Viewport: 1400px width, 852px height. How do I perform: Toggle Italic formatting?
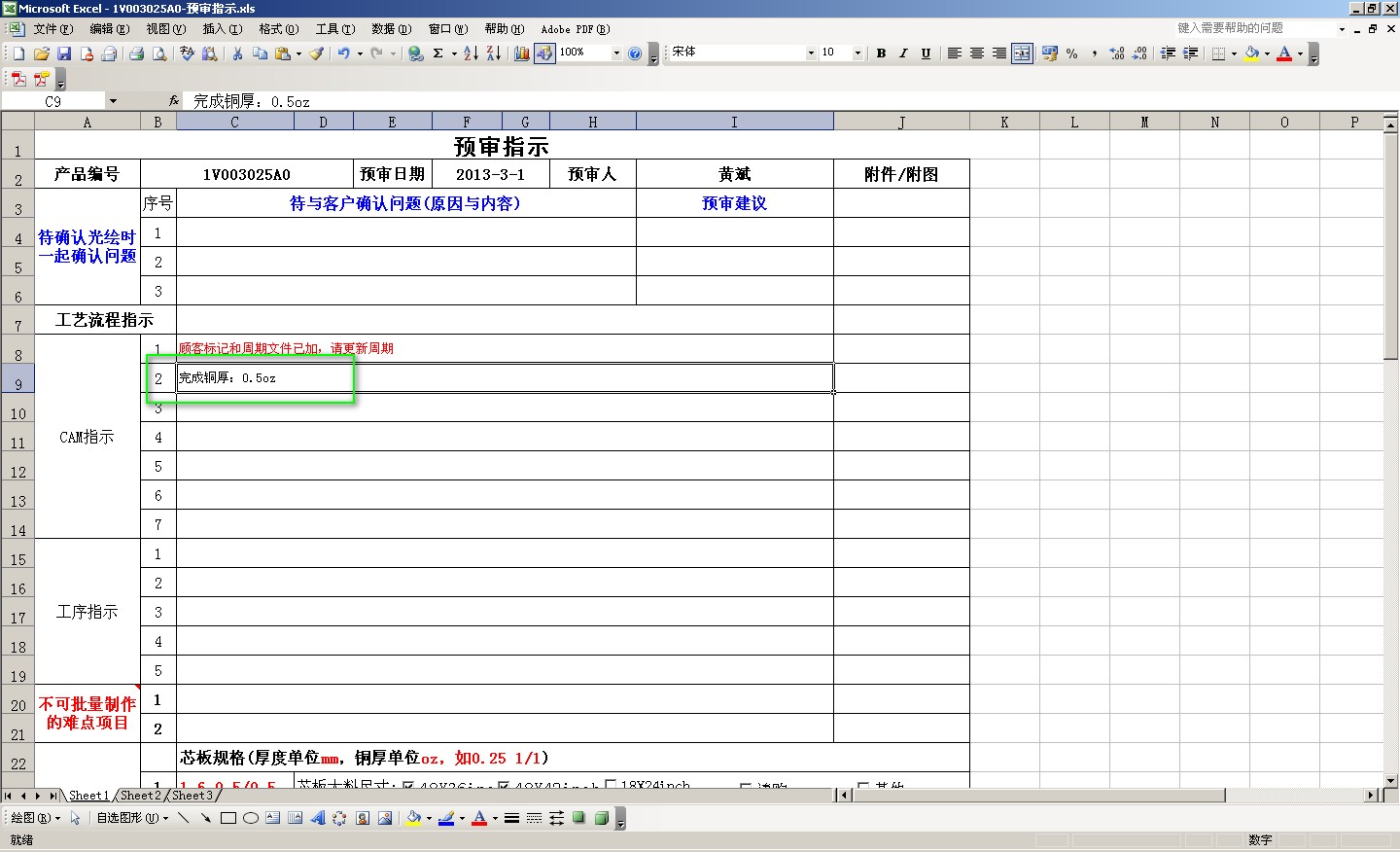903,53
